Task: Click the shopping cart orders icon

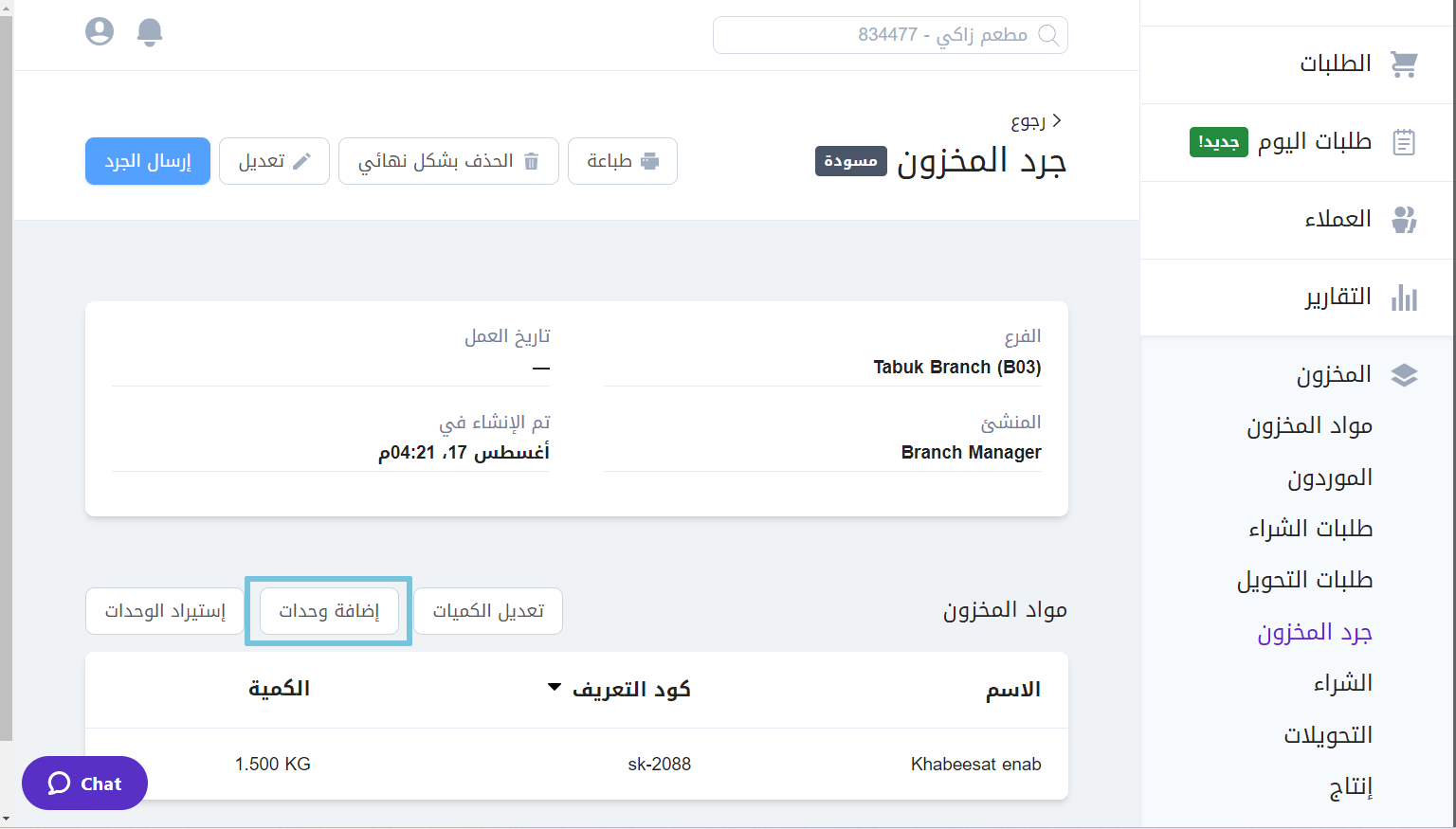Action: tap(1404, 63)
